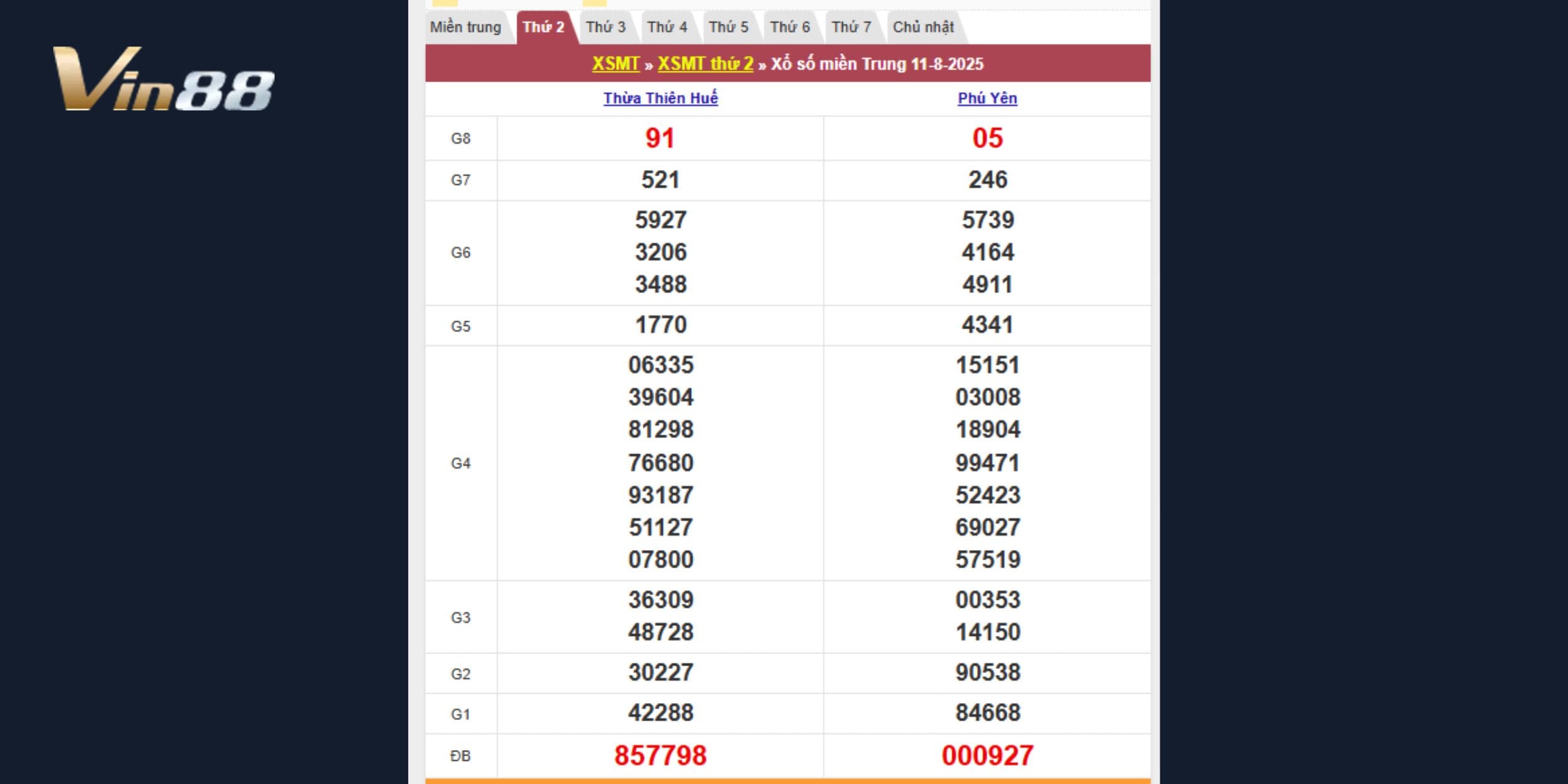Viewport: 1568px width, 784px height.
Task: Follow the XSMT breadcrumb link
Action: click(615, 64)
